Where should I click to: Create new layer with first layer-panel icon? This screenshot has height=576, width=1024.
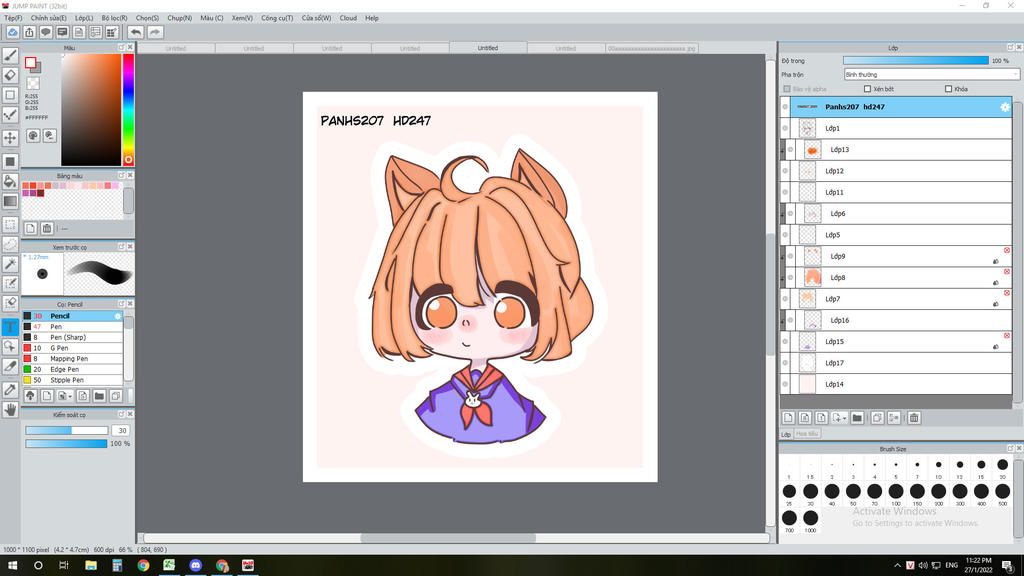tap(788, 418)
